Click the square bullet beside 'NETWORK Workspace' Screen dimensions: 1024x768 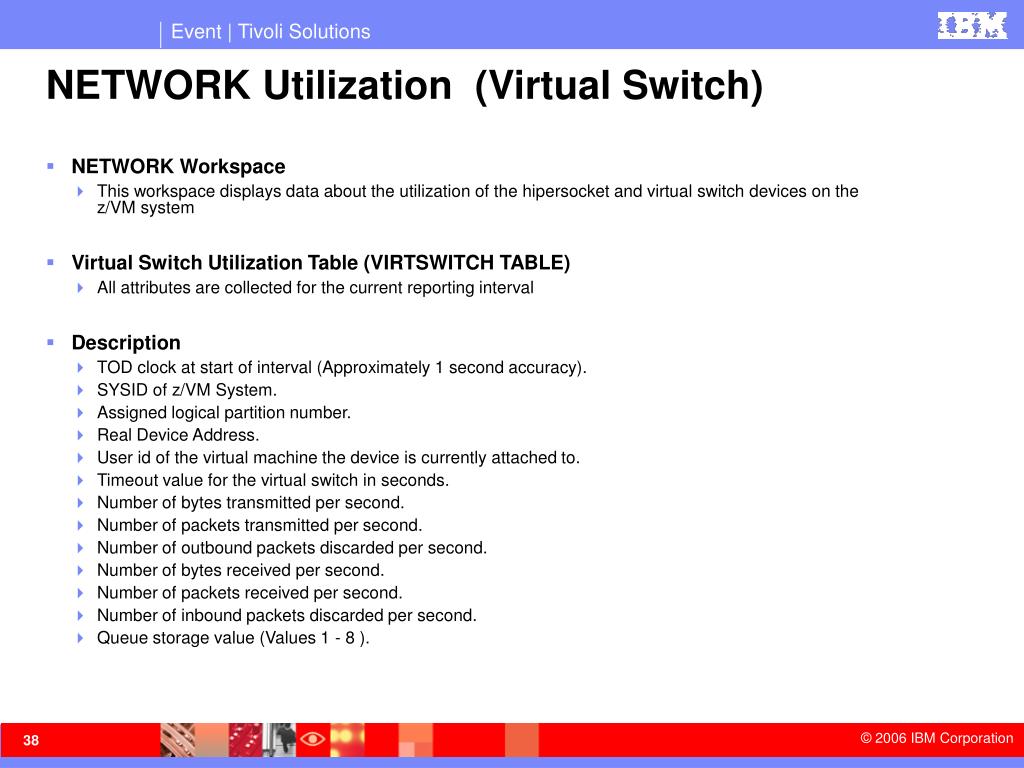tap(50, 167)
